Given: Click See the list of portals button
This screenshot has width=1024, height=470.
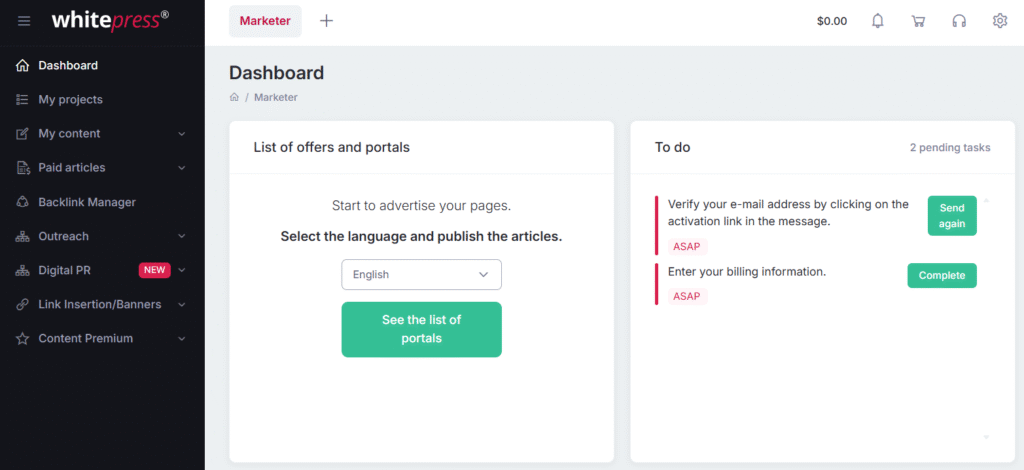Looking at the screenshot, I should pyautogui.click(x=421, y=329).
